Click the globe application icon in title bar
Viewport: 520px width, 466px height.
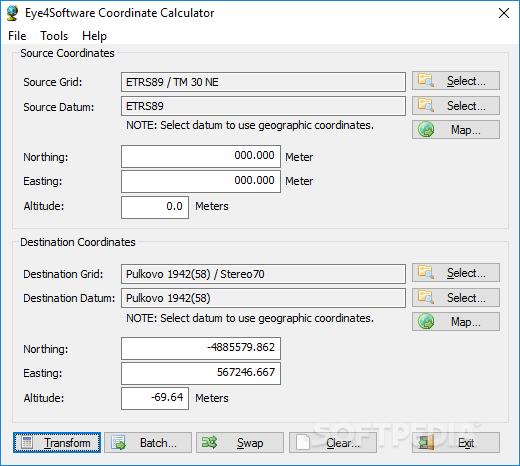(x=13, y=13)
